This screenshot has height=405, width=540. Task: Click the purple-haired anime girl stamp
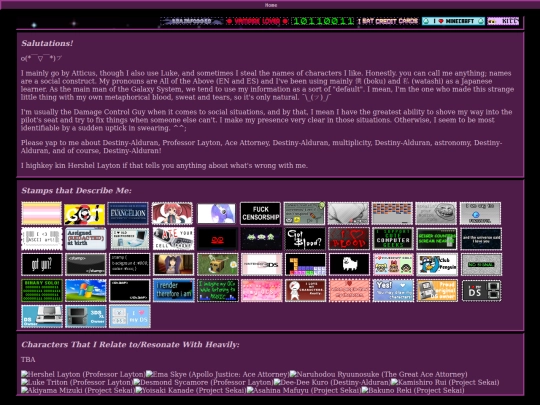tap(174, 264)
